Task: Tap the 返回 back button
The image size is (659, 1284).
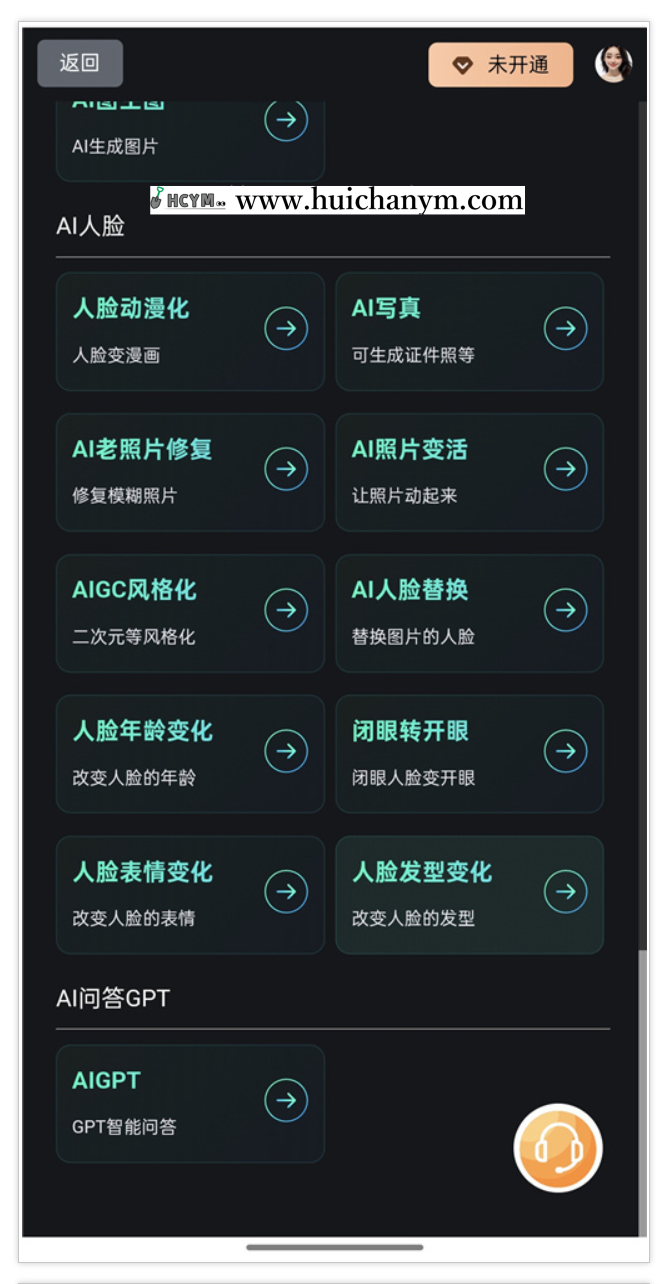Action: coord(80,62)
